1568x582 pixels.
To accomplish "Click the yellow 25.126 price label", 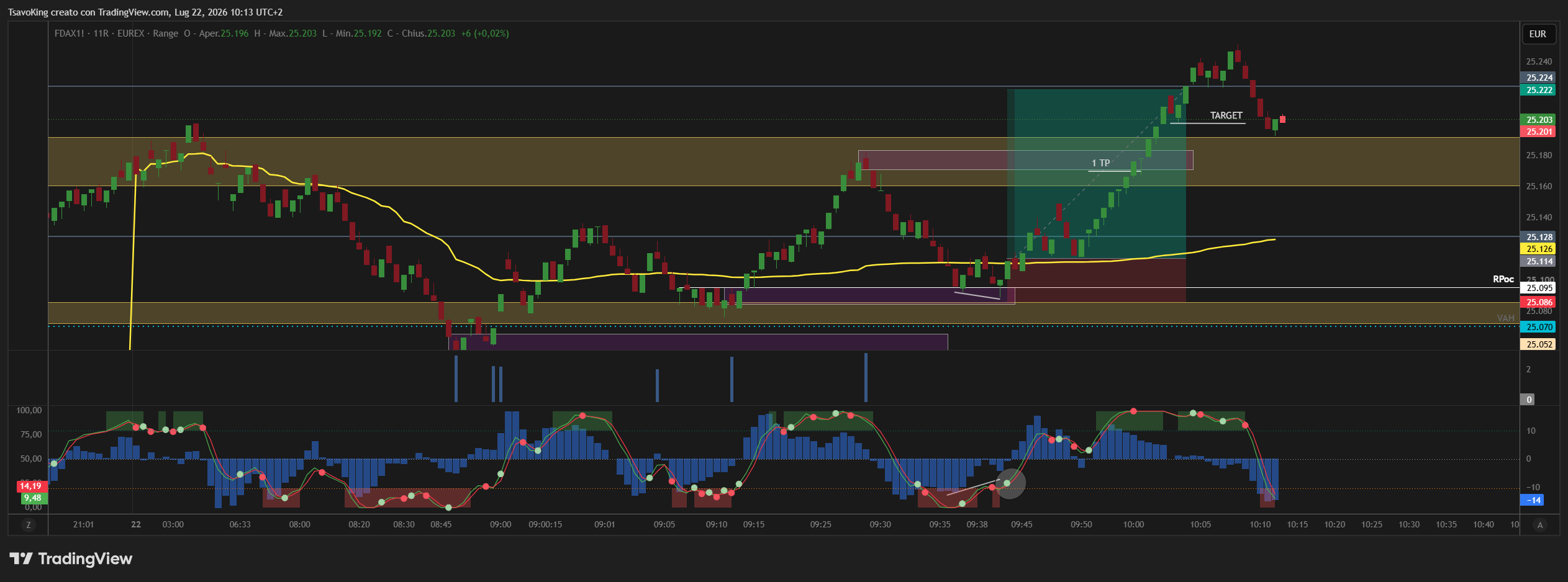I will (x=1539, y=249).
